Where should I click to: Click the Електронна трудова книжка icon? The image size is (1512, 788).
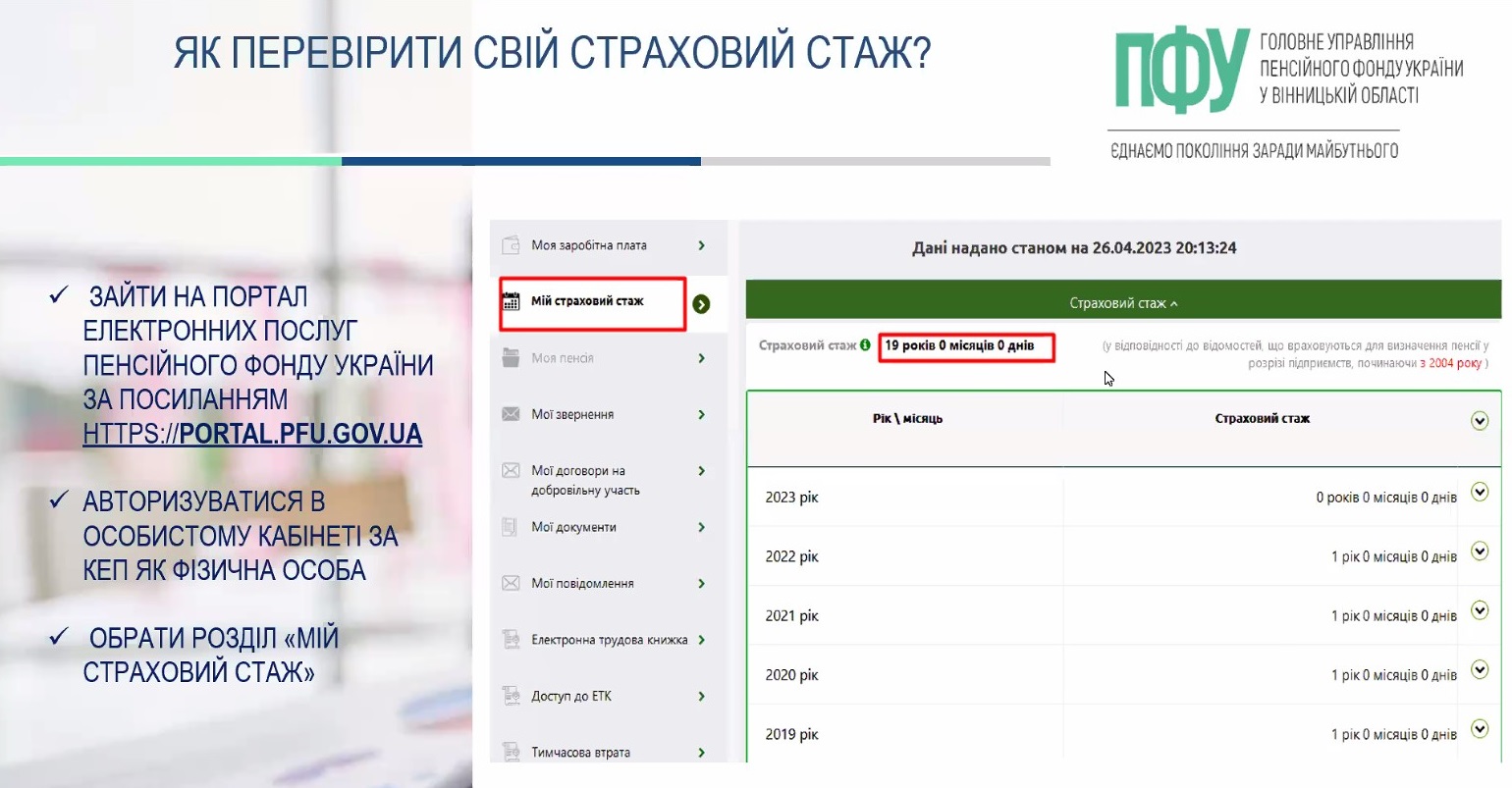[511, 640]
